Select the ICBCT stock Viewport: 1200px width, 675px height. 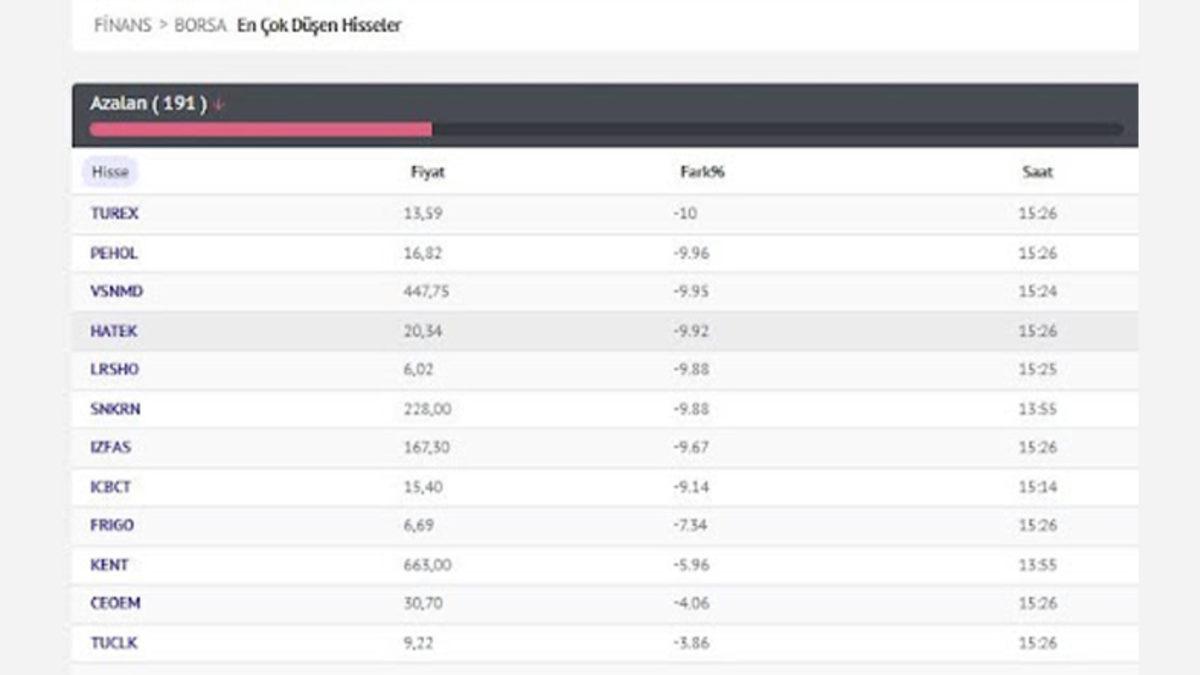click(110, 486)
